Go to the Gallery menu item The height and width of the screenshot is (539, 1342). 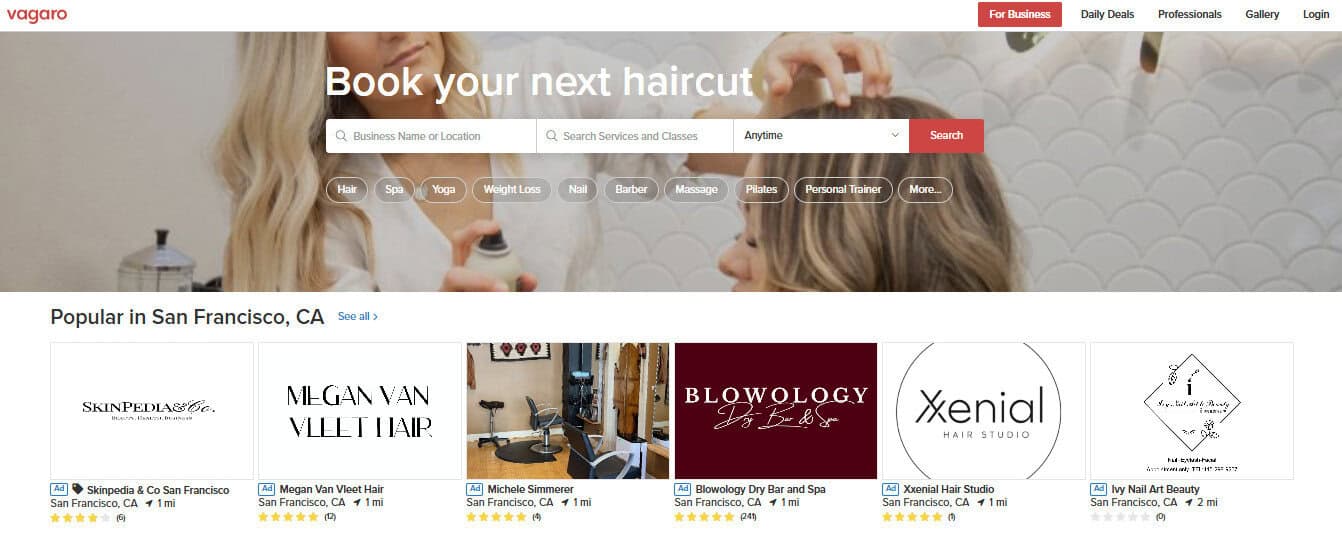(1262, 14)
